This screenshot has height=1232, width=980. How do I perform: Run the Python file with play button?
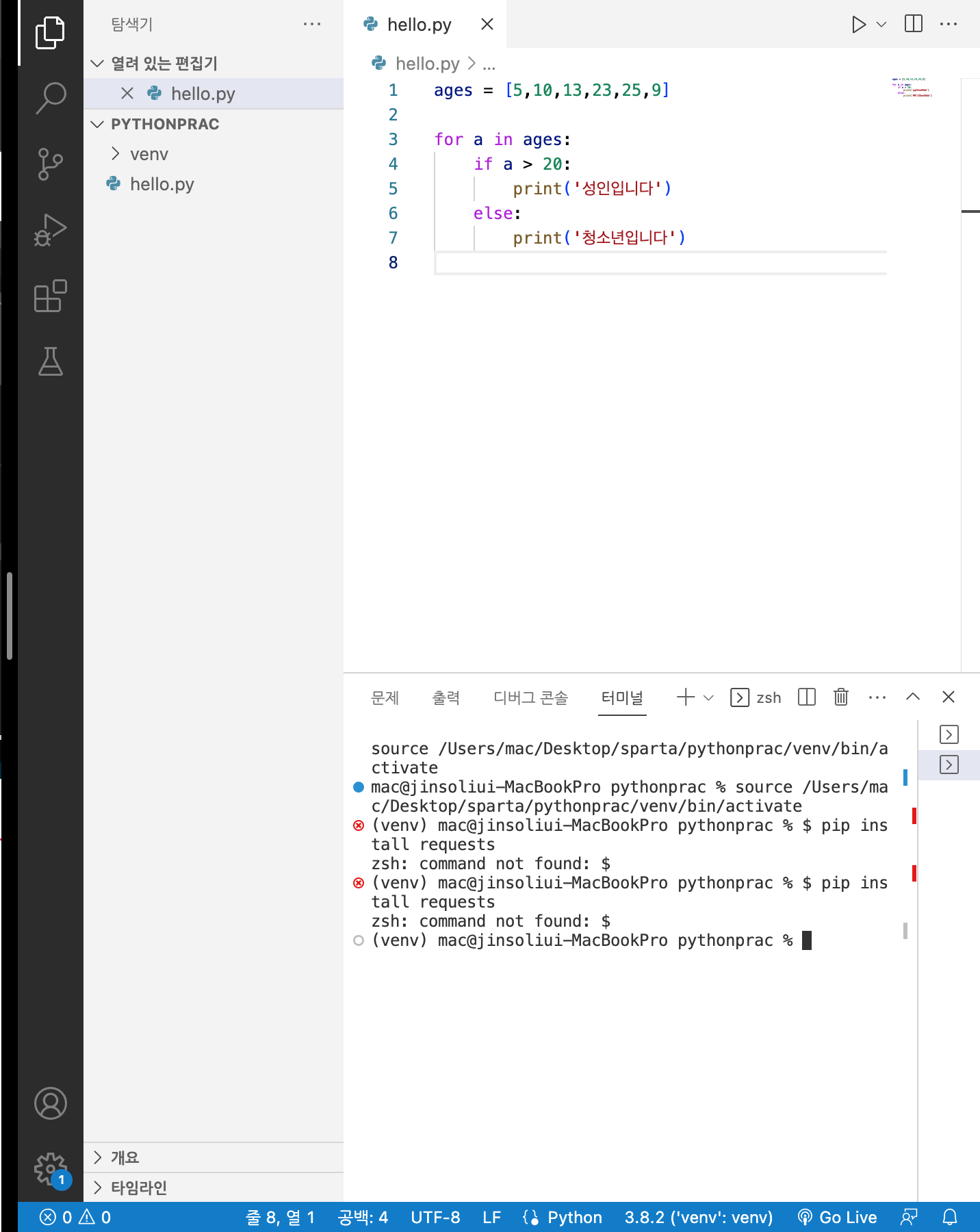(858, 25)
